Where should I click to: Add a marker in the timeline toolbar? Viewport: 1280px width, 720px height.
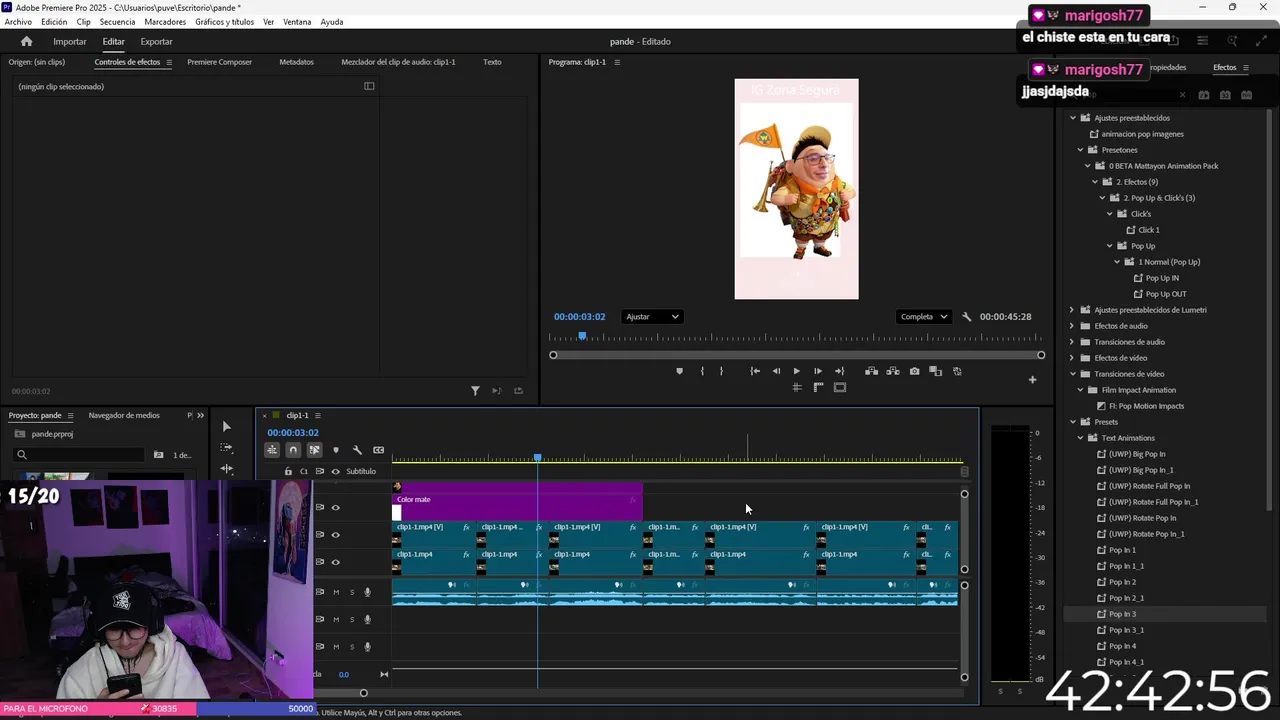coord(336,450)
